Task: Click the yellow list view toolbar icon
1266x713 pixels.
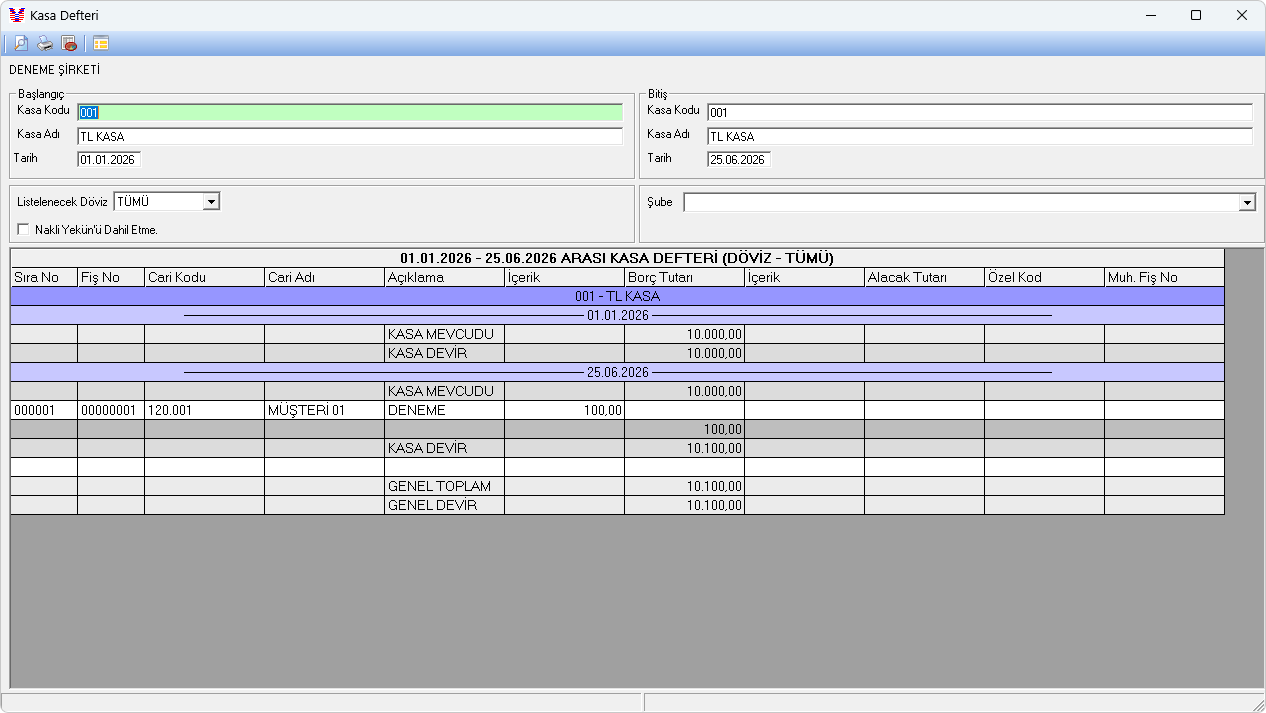Action: tap(101, 43)
